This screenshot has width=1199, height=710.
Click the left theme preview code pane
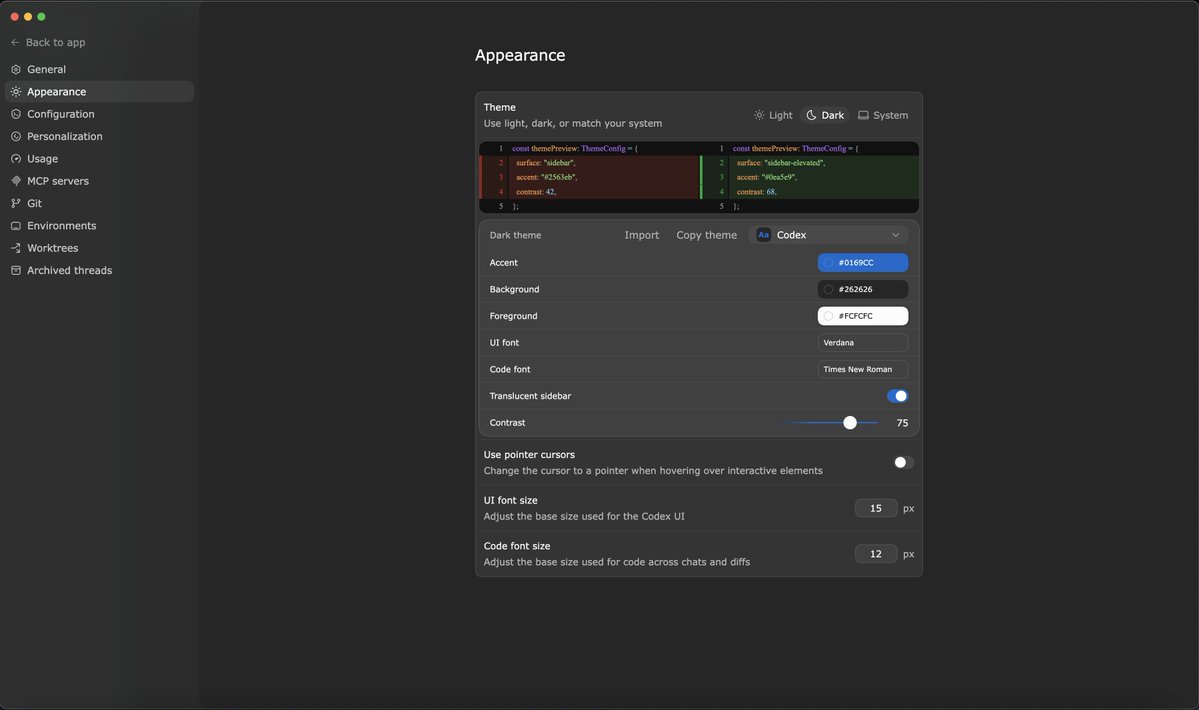pos(590,177)
